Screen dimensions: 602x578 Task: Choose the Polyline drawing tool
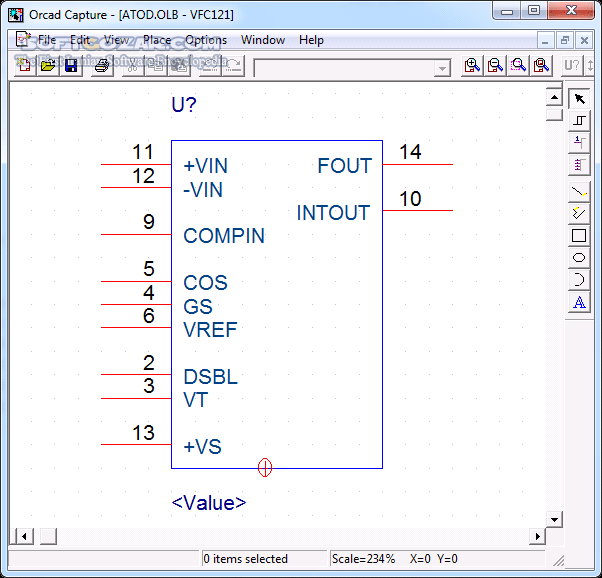579,213
